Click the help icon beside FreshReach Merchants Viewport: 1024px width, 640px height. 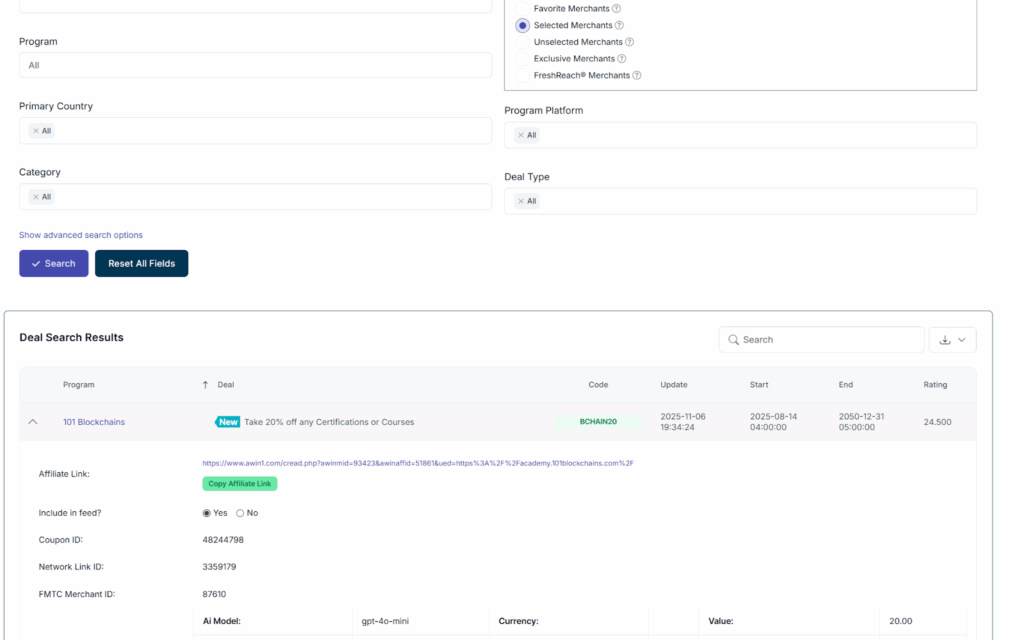(636, 76)
